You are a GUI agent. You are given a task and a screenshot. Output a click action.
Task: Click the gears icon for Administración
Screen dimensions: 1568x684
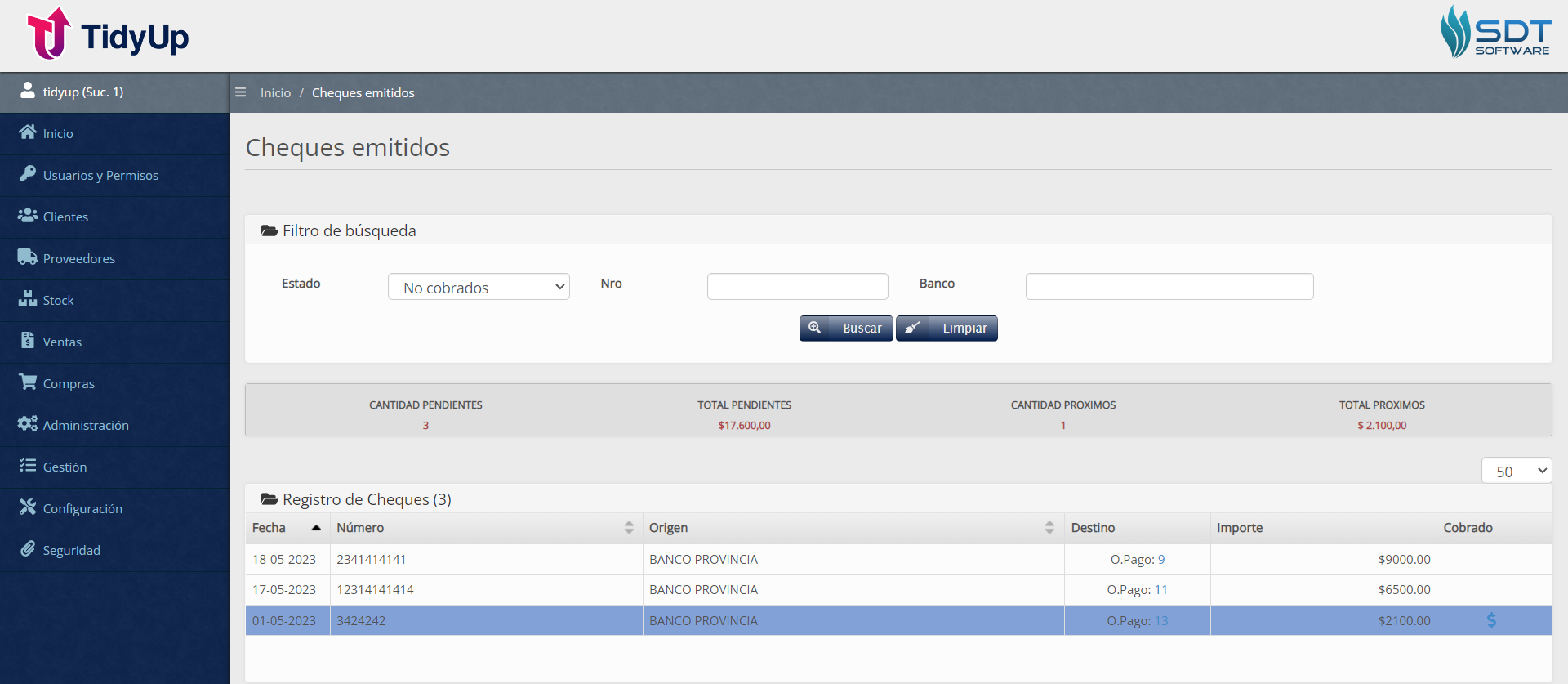click(28, 423)
